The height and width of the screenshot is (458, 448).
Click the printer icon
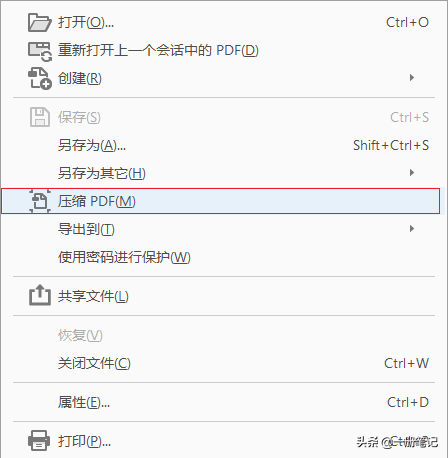(x=39, y=441)
